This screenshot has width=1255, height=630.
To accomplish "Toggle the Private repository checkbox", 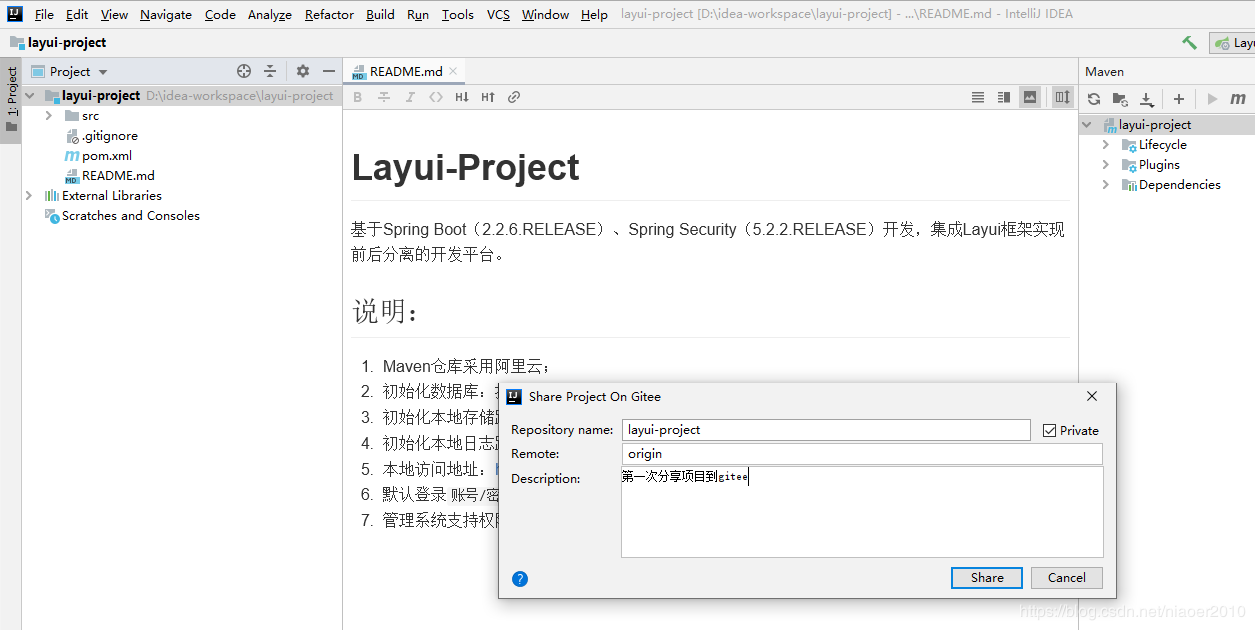I will (1049, 430).
